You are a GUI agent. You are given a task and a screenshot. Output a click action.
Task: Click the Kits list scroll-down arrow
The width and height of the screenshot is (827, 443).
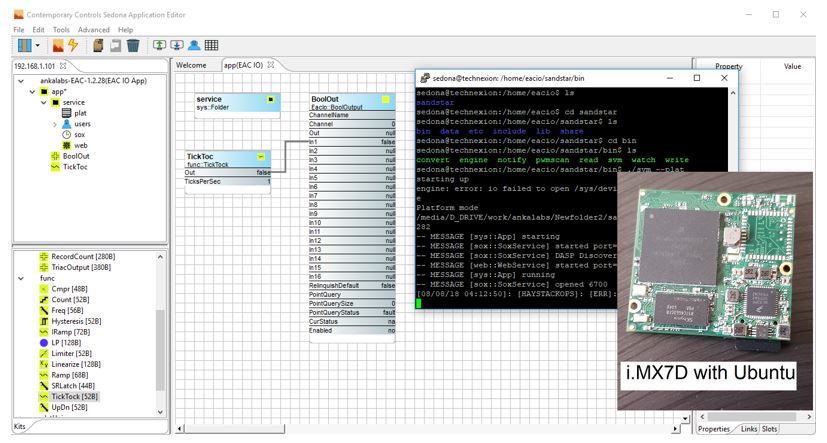click(160, 412)
